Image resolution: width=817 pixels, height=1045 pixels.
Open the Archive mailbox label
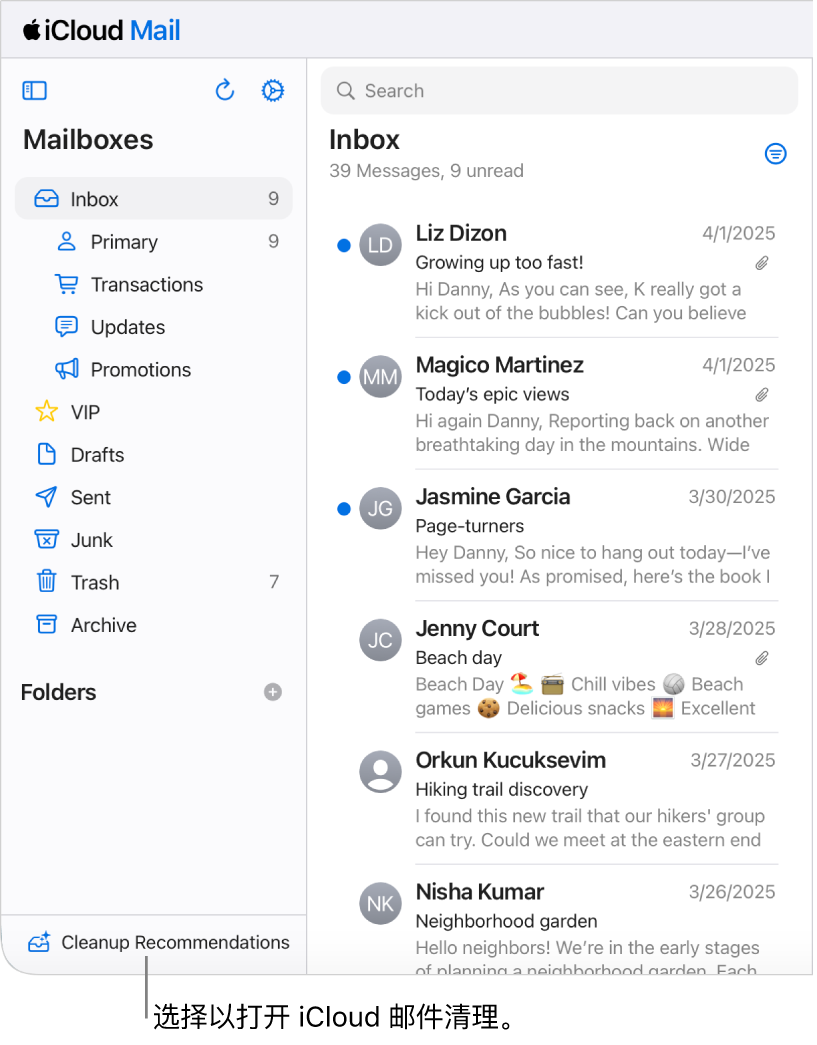coord(103,625)
